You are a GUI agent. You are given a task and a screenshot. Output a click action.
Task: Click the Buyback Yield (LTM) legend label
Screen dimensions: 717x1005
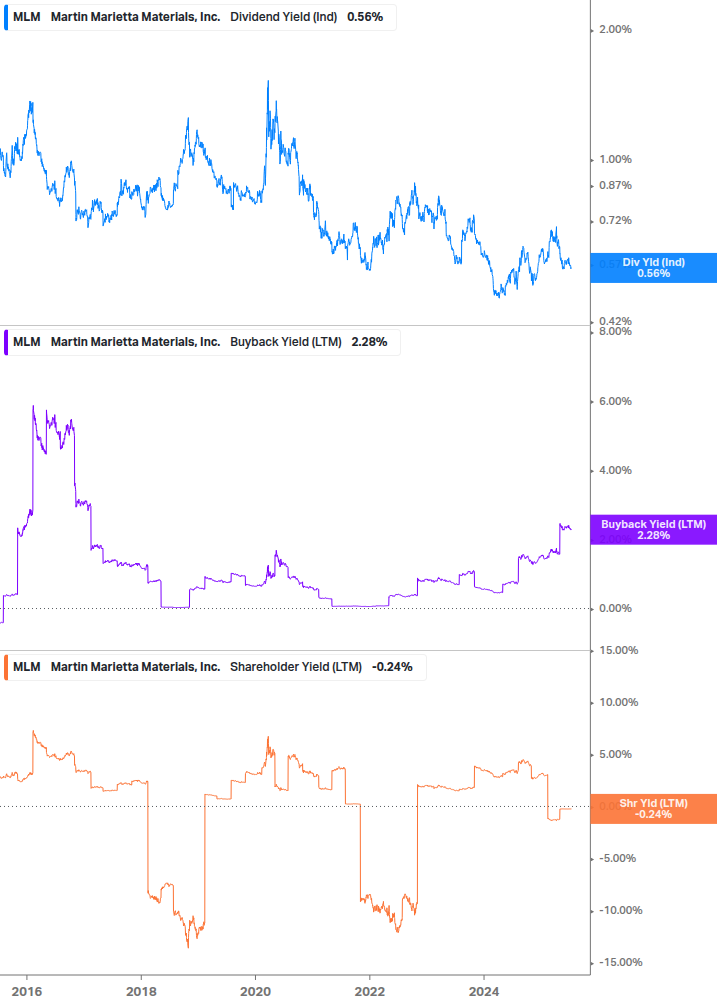coord(285,342)
